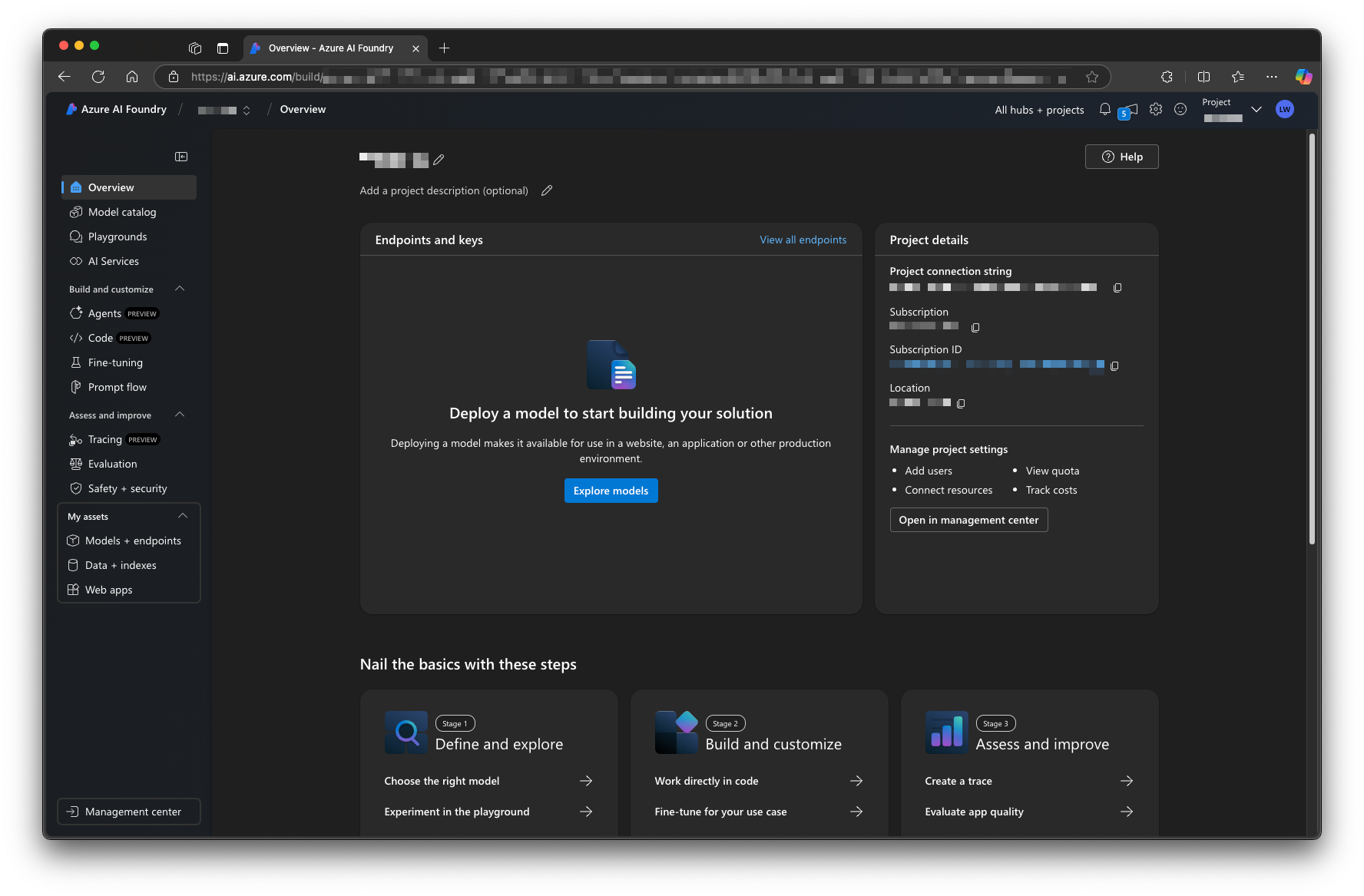Click Connect resources link
The image size is (1364, 896).
coord(949,490)
